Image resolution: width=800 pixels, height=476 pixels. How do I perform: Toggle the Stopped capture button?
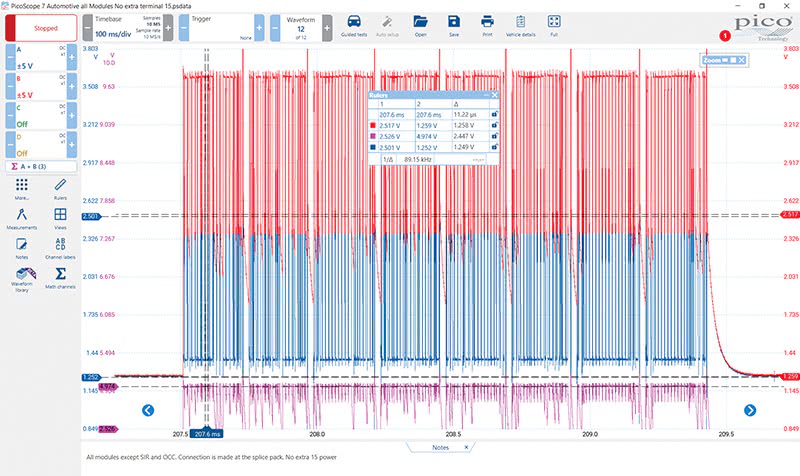tap(41, 28)
